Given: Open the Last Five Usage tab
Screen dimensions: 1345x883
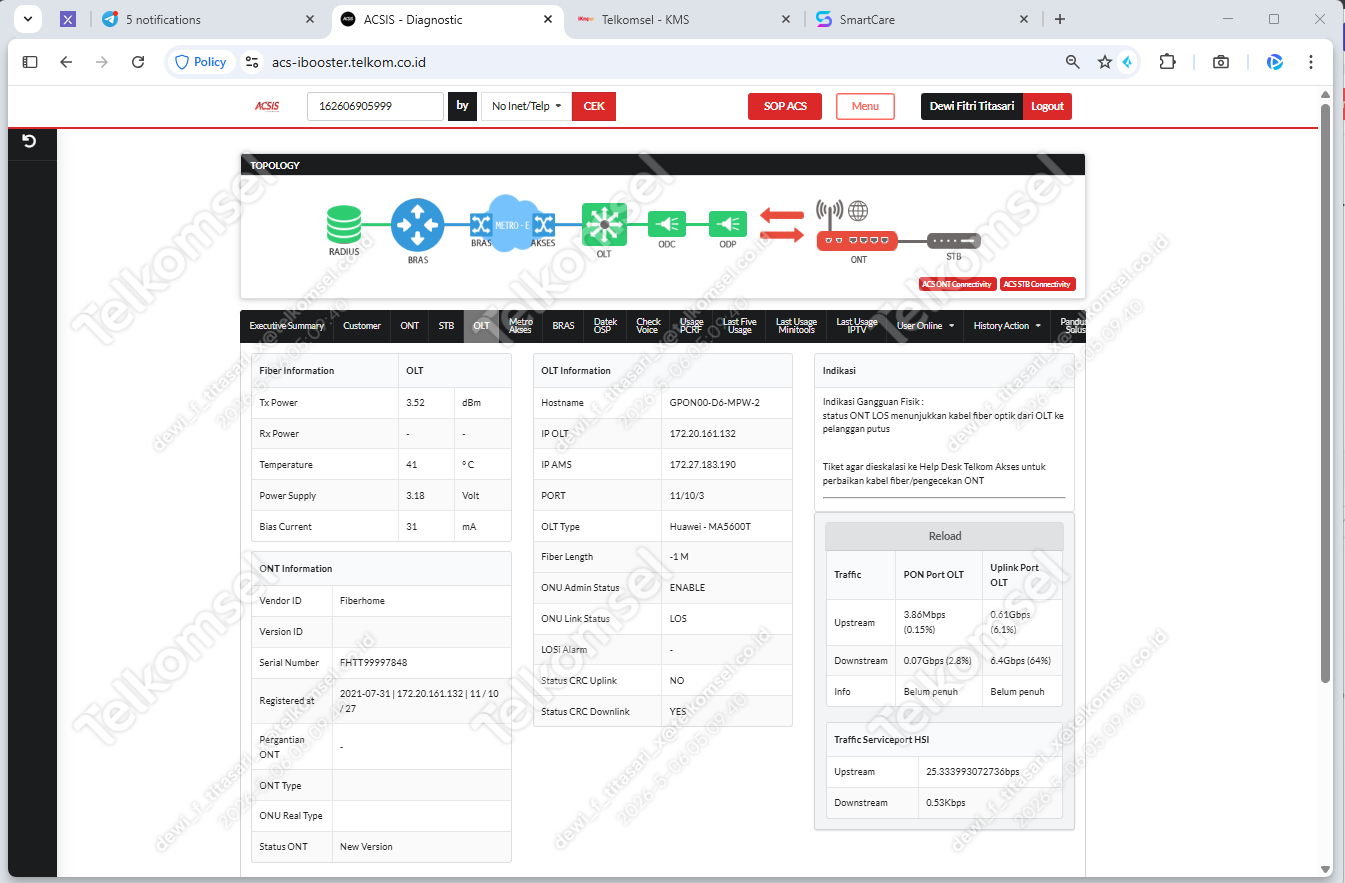Looking at the screenshot, I should (739, 326).
